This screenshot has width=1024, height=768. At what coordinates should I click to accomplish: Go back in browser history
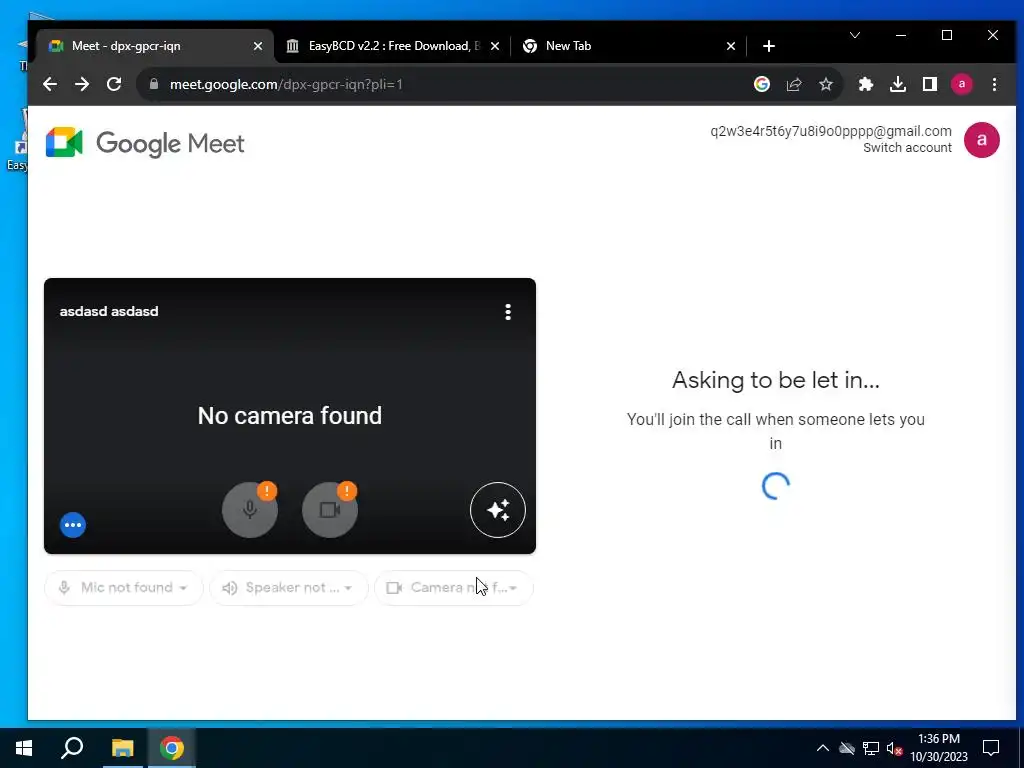[50, 84]
